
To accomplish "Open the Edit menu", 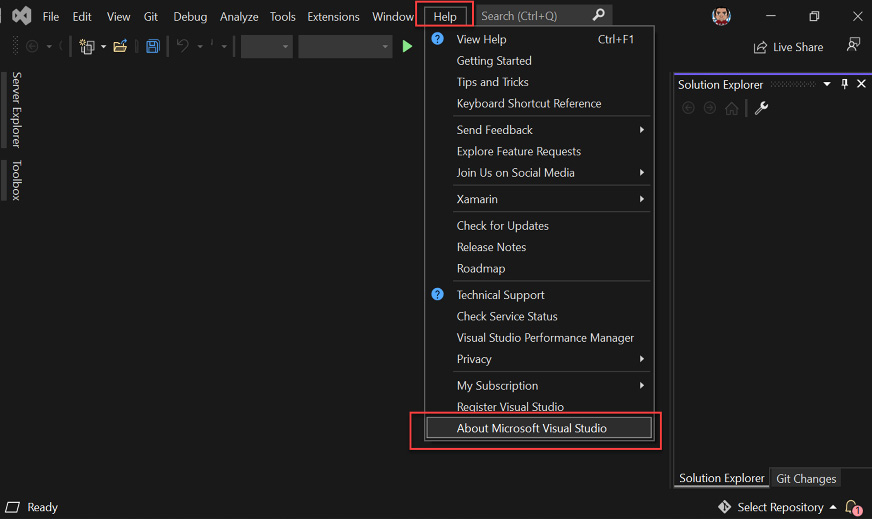I will point(82,17).
